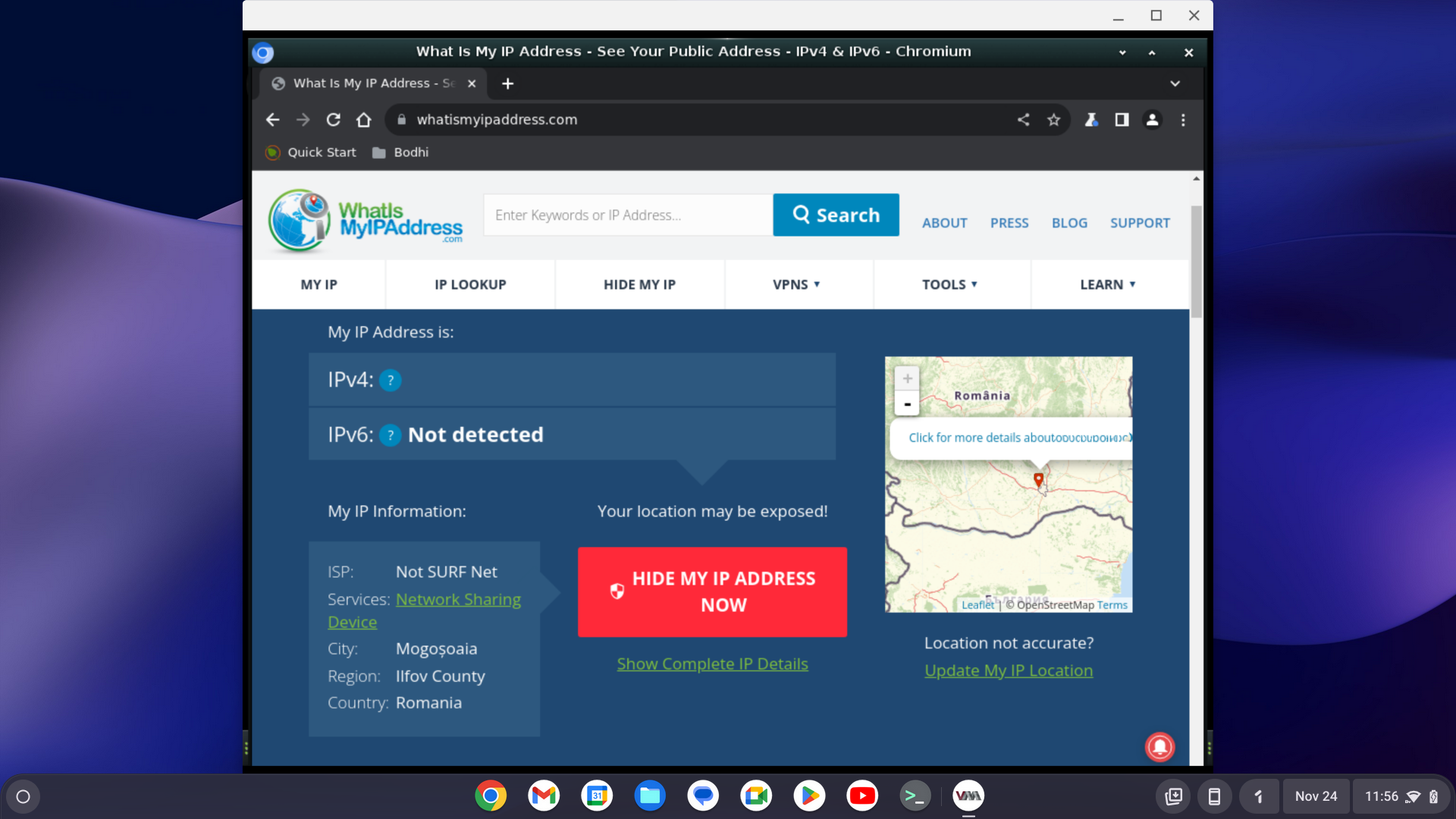Click the red notification bell icon

pos(1159,747)
